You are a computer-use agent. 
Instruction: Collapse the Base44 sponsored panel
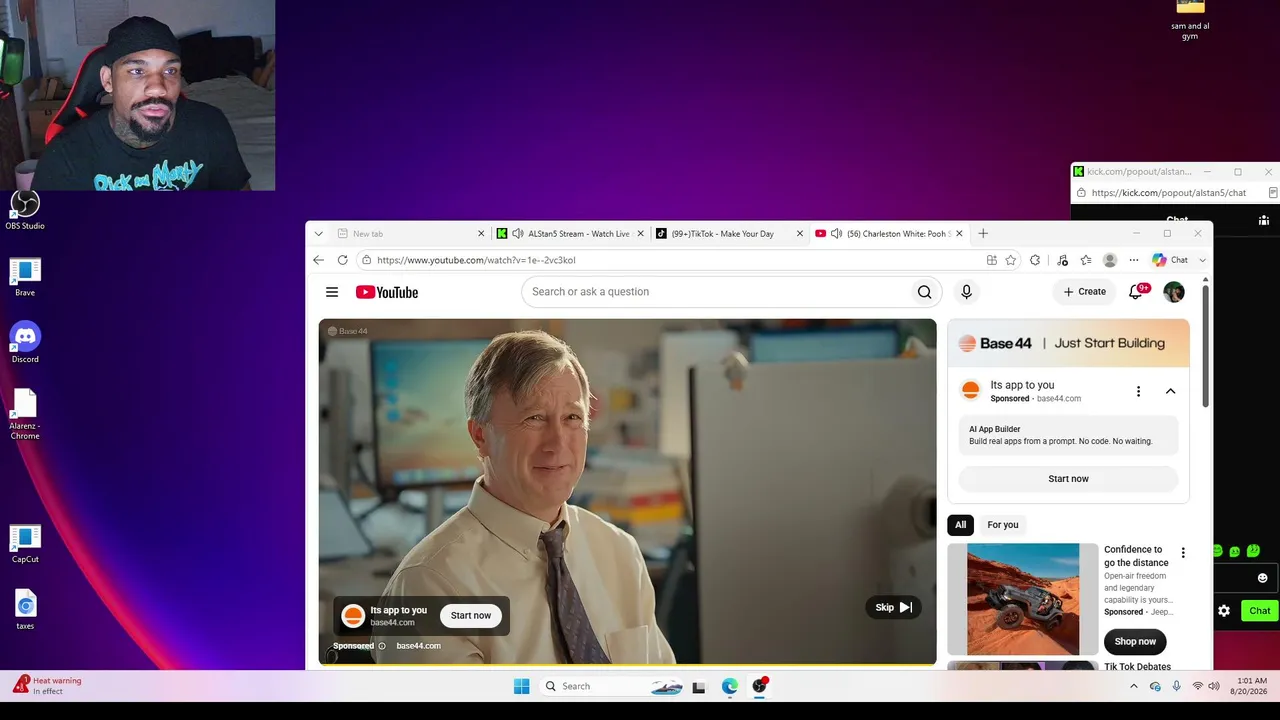click(x=1170, y=391)
